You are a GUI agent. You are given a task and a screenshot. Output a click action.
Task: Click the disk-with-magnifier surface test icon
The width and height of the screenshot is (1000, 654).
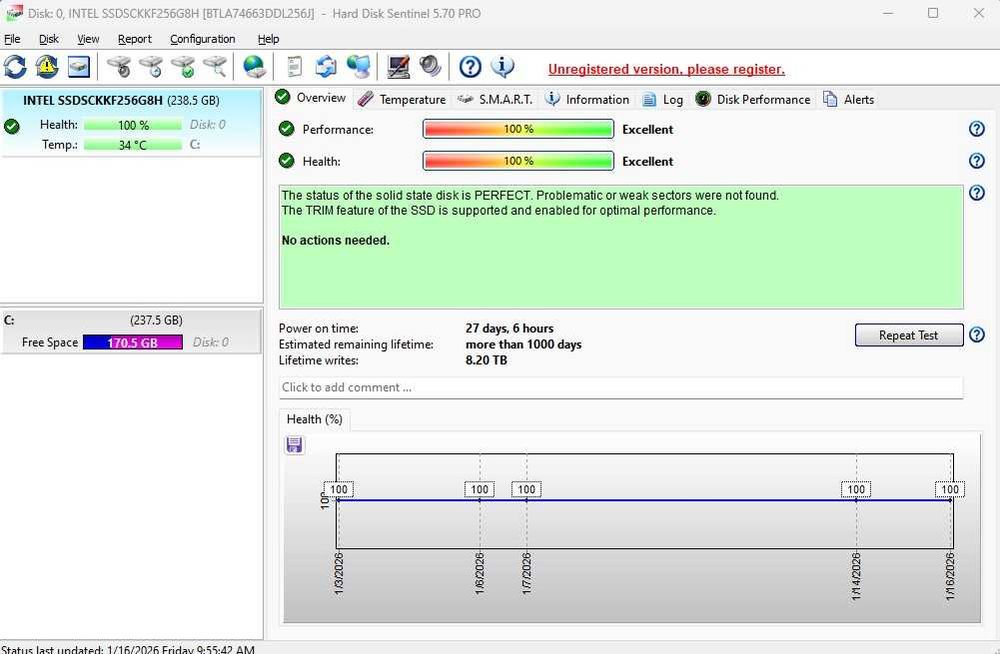tap(215, 66)
